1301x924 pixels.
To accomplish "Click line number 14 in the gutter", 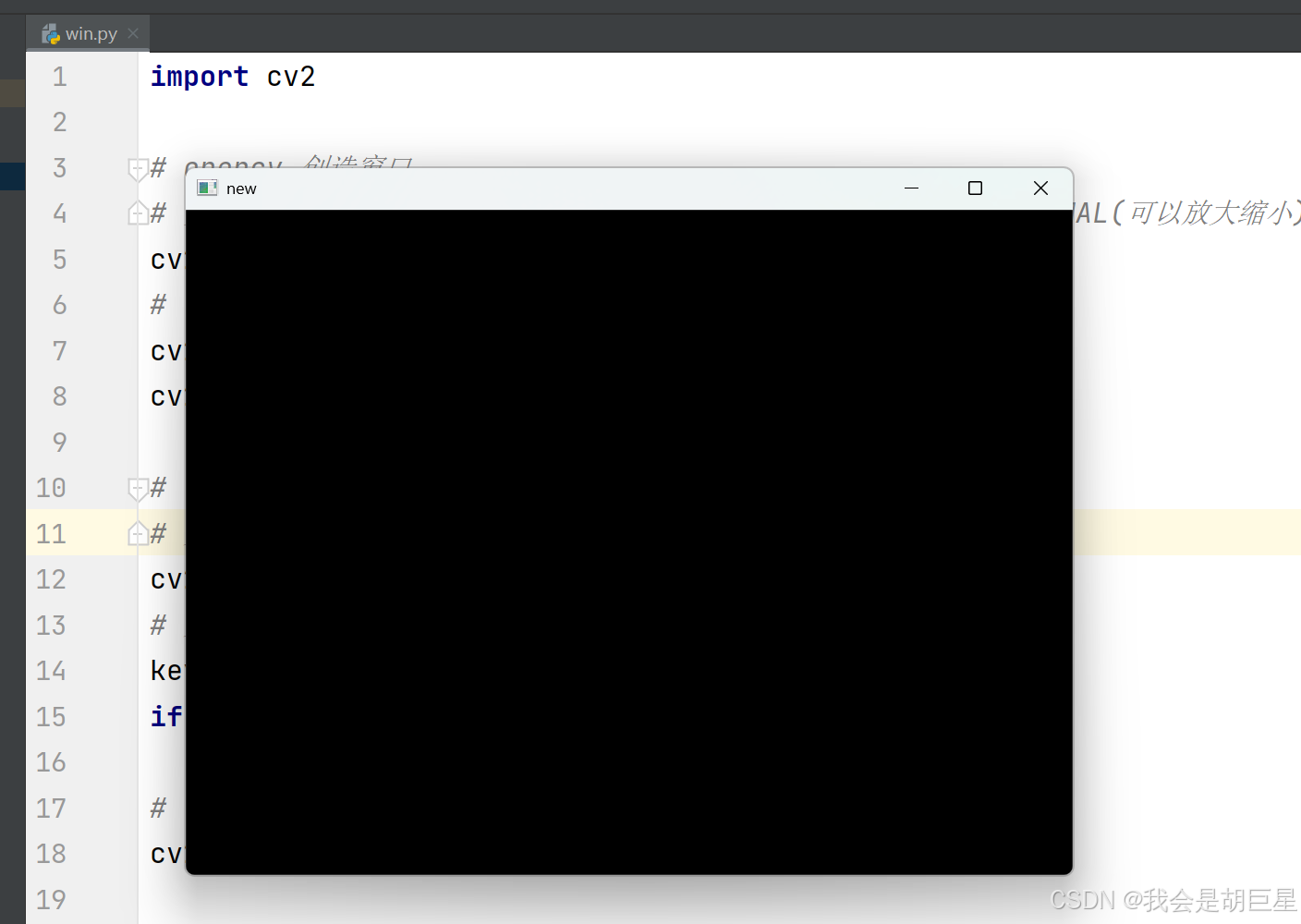I will [x=50, y=671].
